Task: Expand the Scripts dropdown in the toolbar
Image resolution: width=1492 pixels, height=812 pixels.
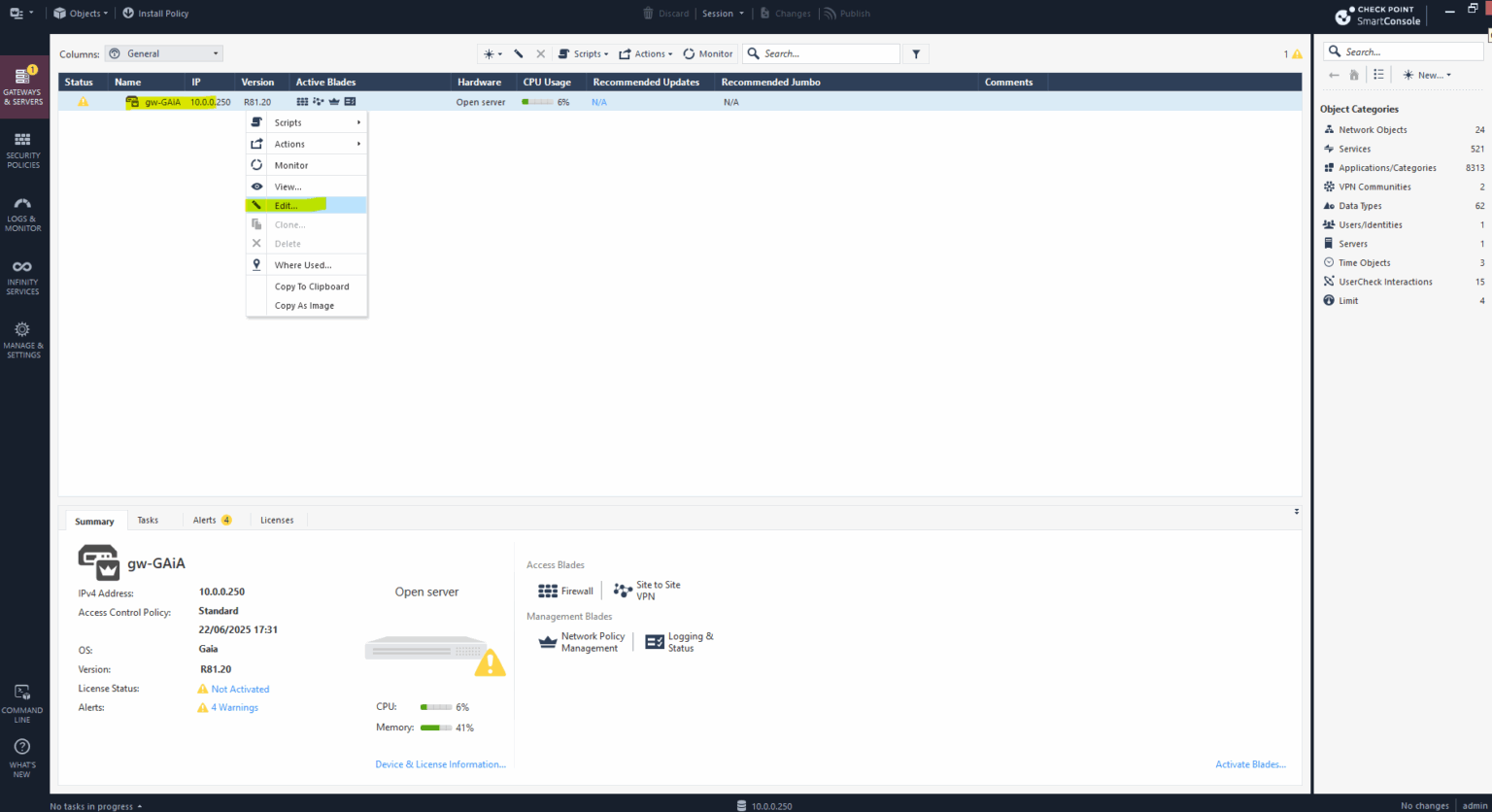Action: click(584, 53)
